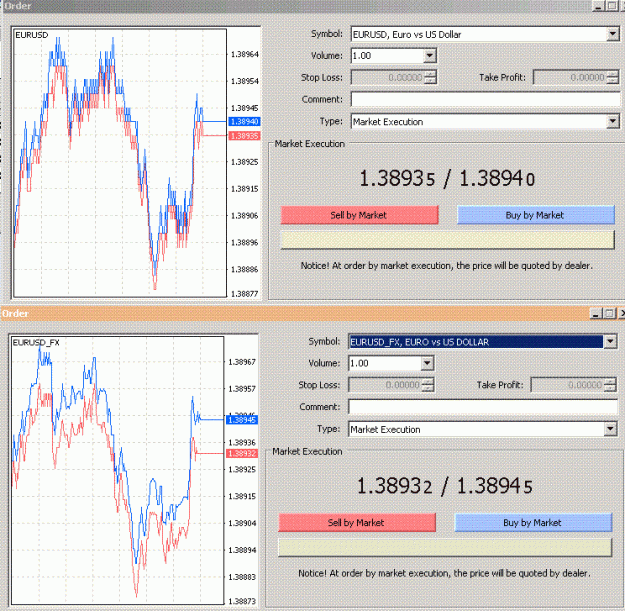625x611 pixels.
Task: Click Stop Loss stepper in EURUSD_FX window
Action: click(x=428, y=385)
